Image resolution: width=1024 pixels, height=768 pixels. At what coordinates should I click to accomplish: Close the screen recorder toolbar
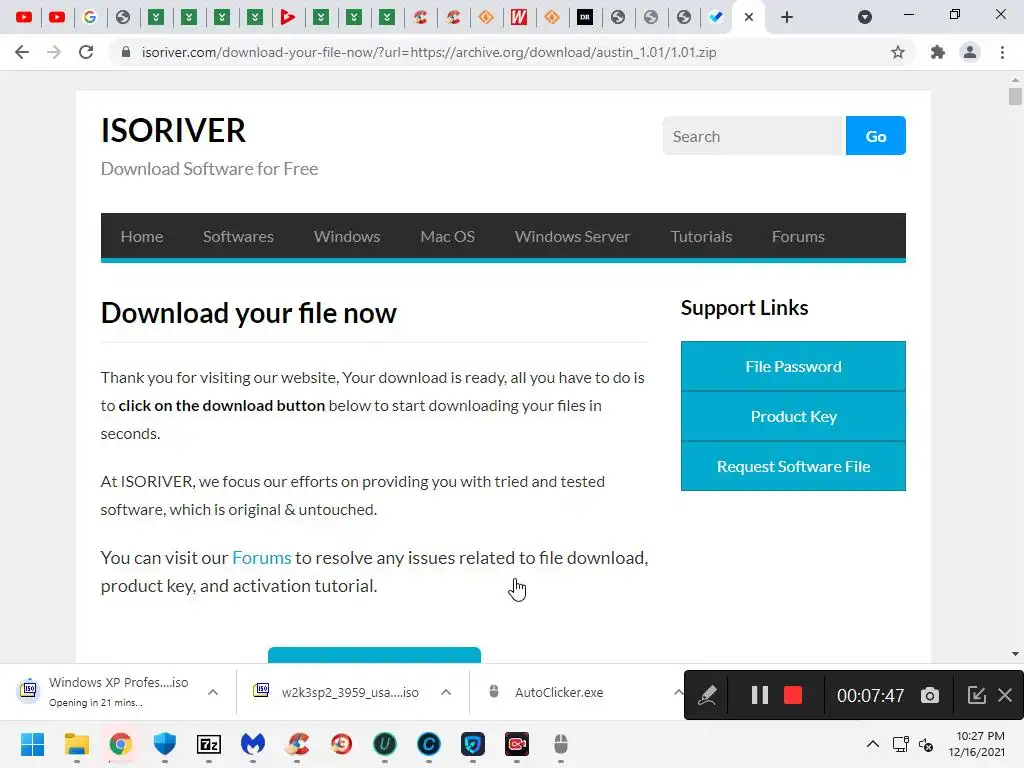tap(1005, 696)
